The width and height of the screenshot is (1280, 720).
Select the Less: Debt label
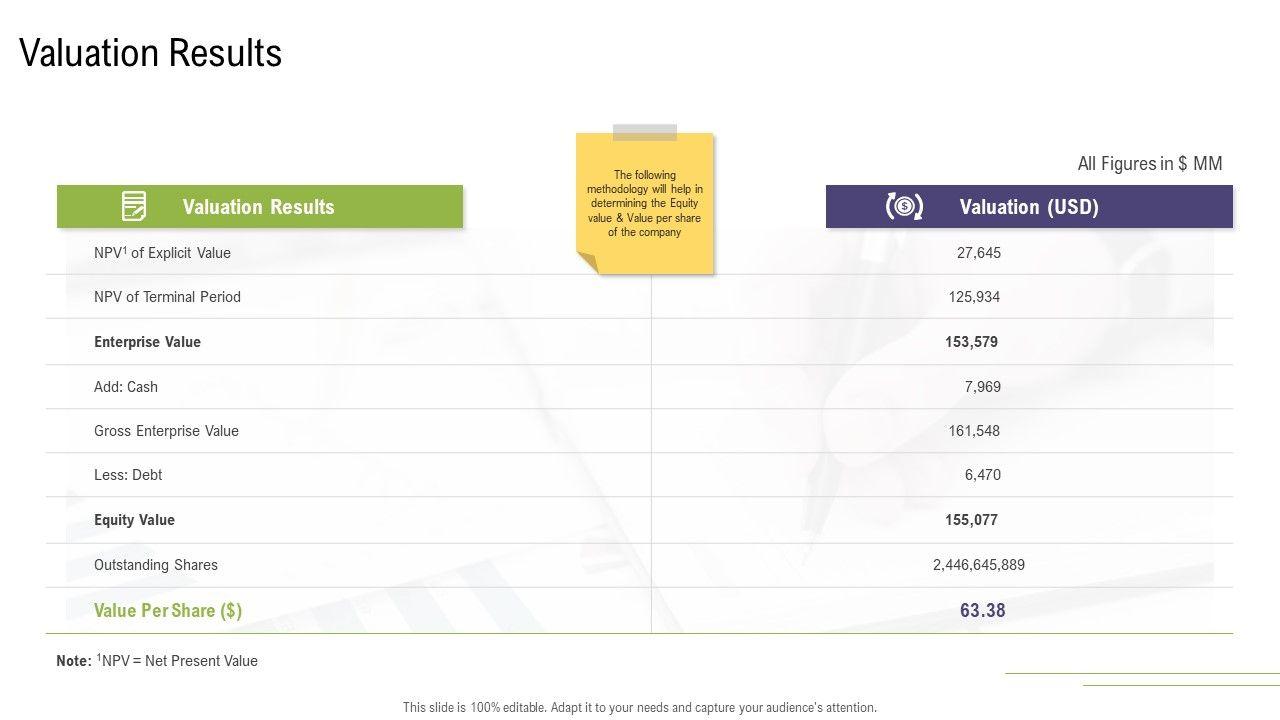pyautogui.click(x=128, y=475)
